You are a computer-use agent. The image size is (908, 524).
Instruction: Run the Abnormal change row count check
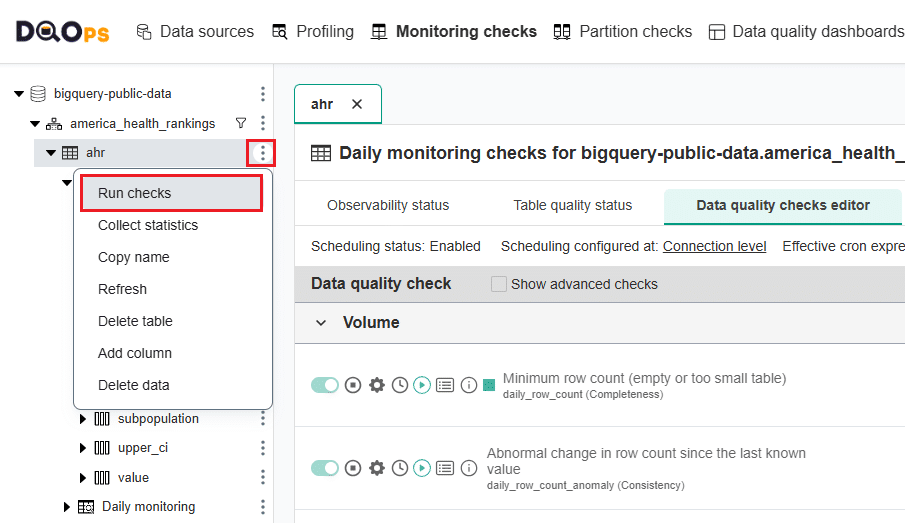click(x=422, y=468)
